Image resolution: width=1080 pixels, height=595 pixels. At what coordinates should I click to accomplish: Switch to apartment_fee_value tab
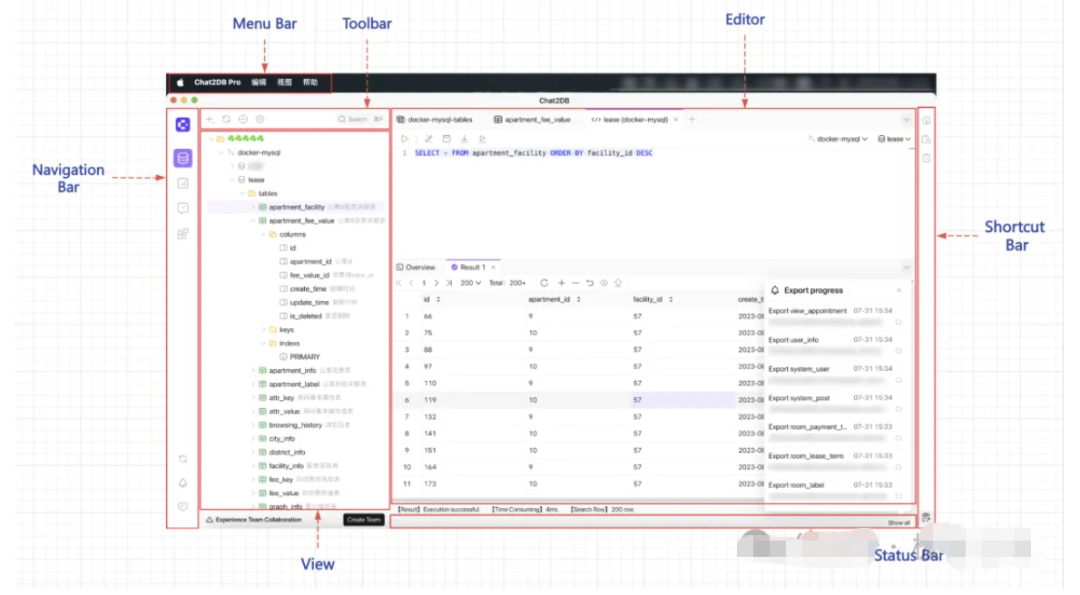click(532, 120)
